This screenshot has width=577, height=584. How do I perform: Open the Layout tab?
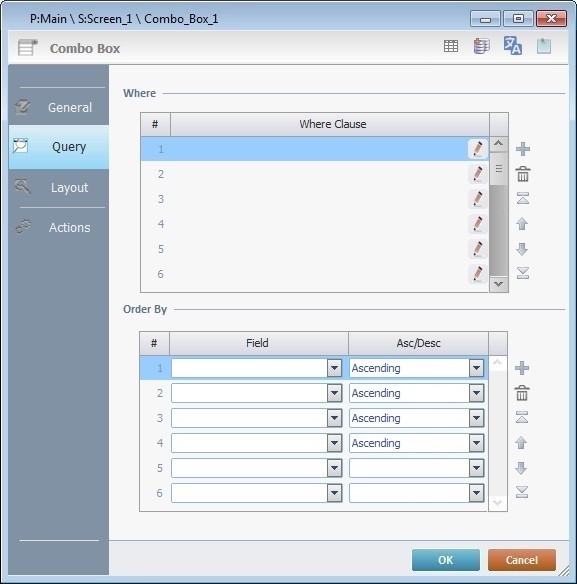tap(59, 187)
